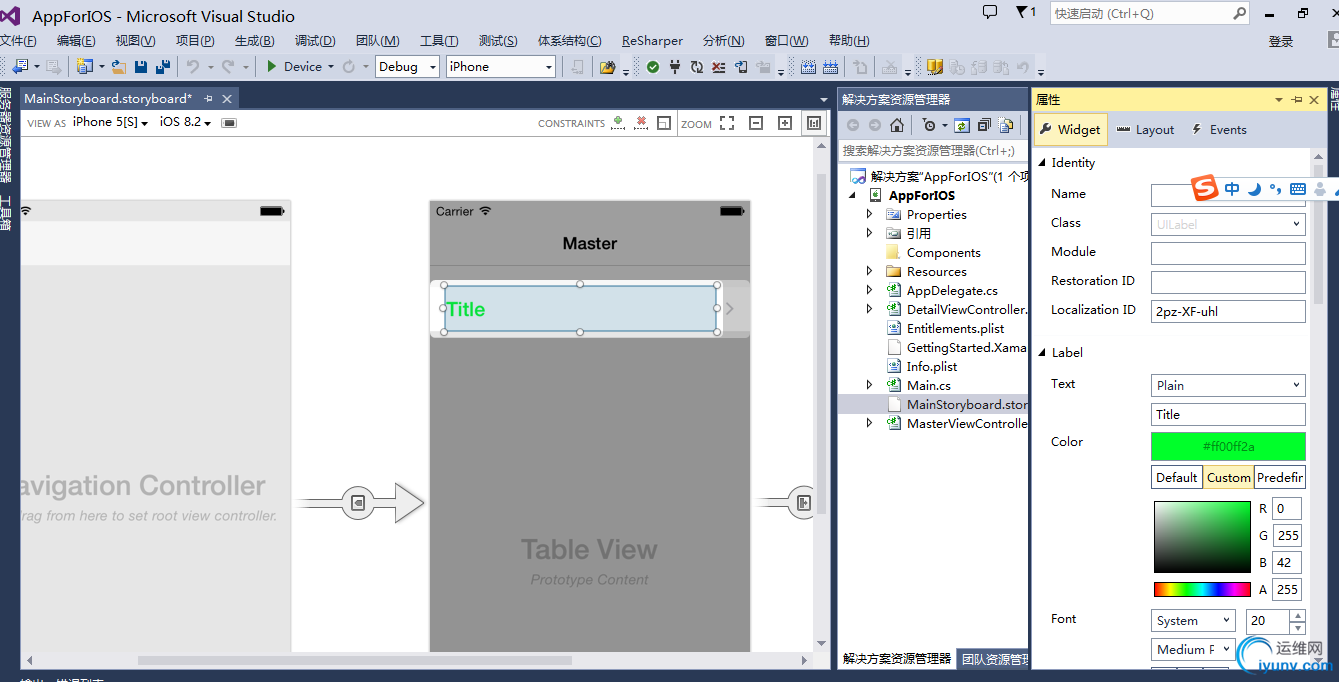1339x682 pixels.
Task: Click the zoom to fit icon
Action: tap(727, 123)
